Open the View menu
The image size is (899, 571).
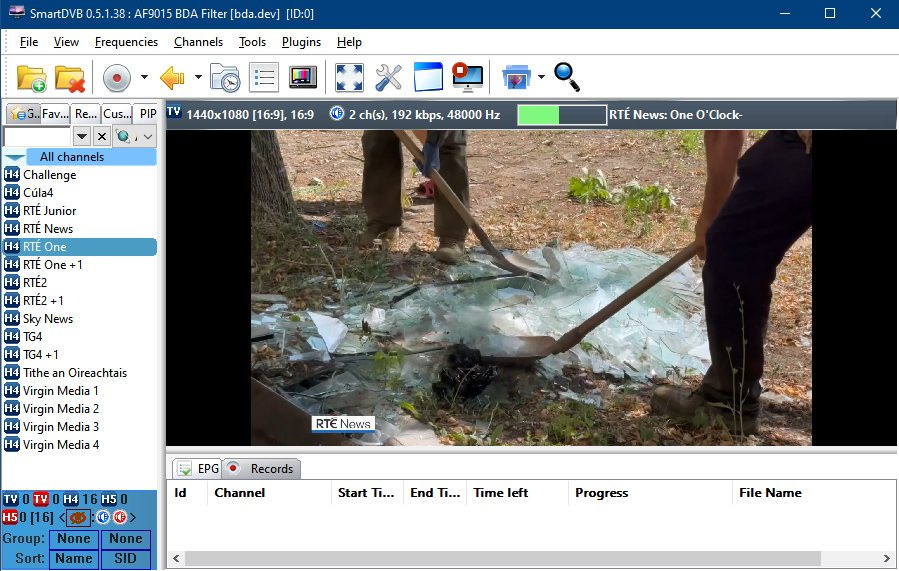67,42
